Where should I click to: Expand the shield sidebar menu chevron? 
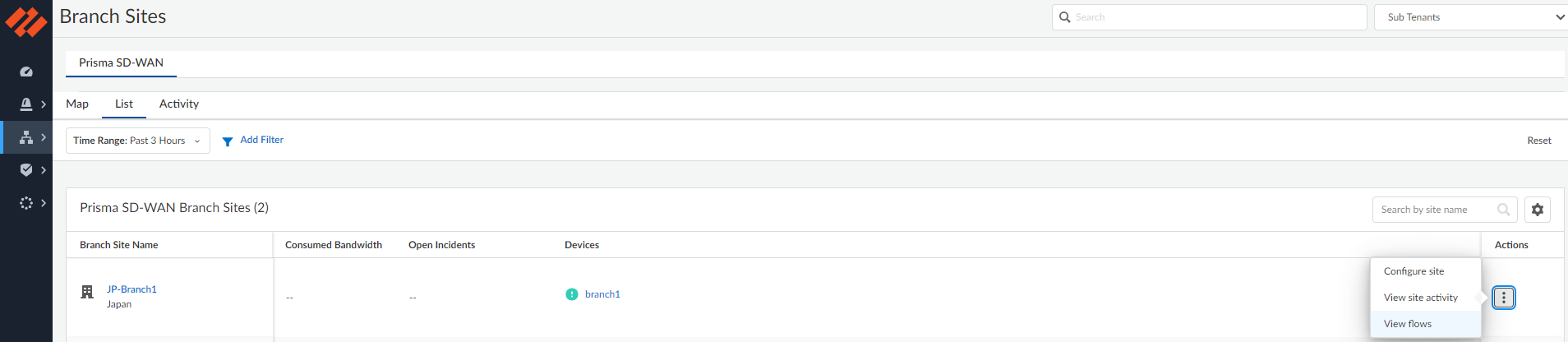pos(44,169)
